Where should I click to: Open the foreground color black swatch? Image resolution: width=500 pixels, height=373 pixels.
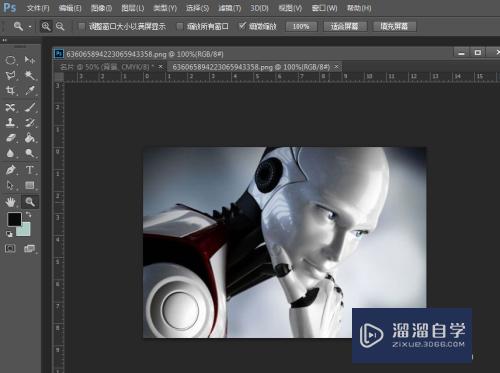(14, 219)
